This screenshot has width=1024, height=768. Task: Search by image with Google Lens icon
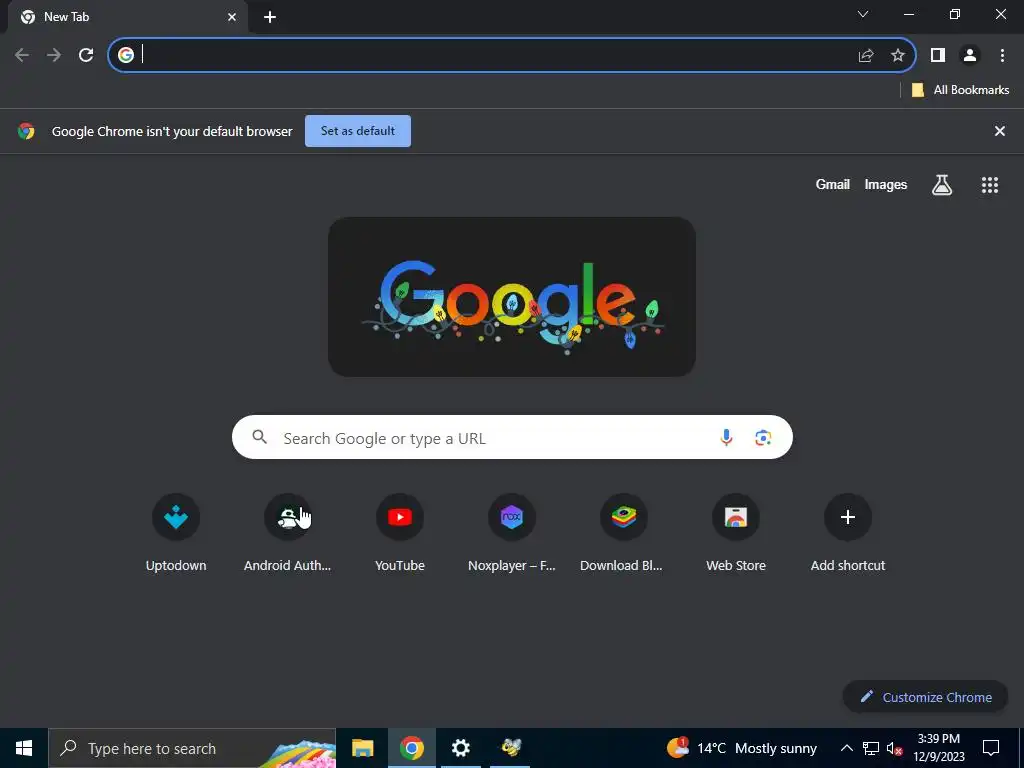(763, 438)
